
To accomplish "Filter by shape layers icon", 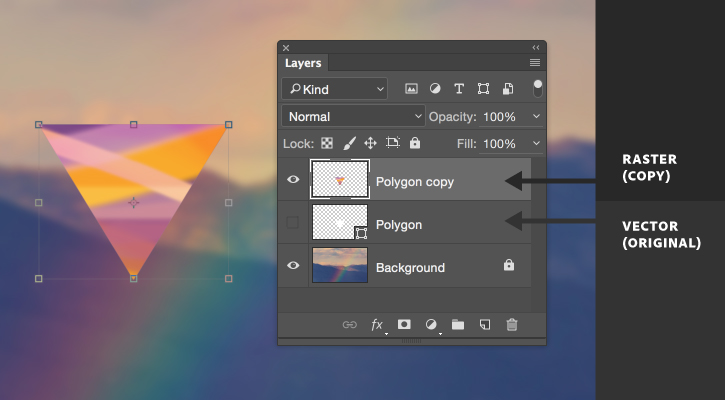I will (x=483, y=89).
